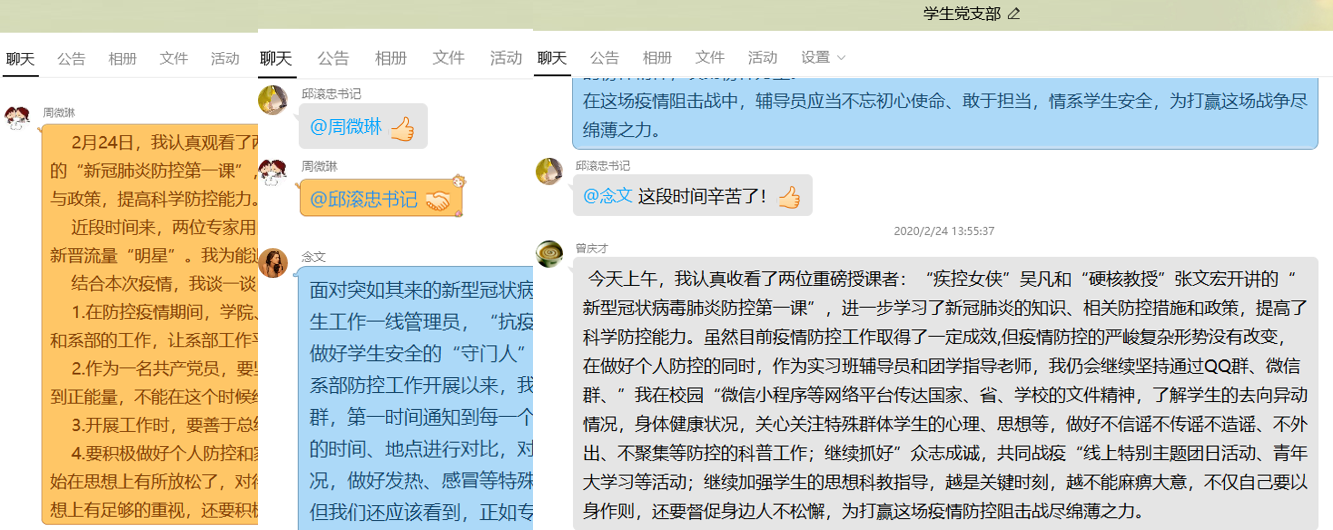Click thumbs-up emoji after 这段时间辛苦了
The image size is (1333, 530).
point(789,196)
